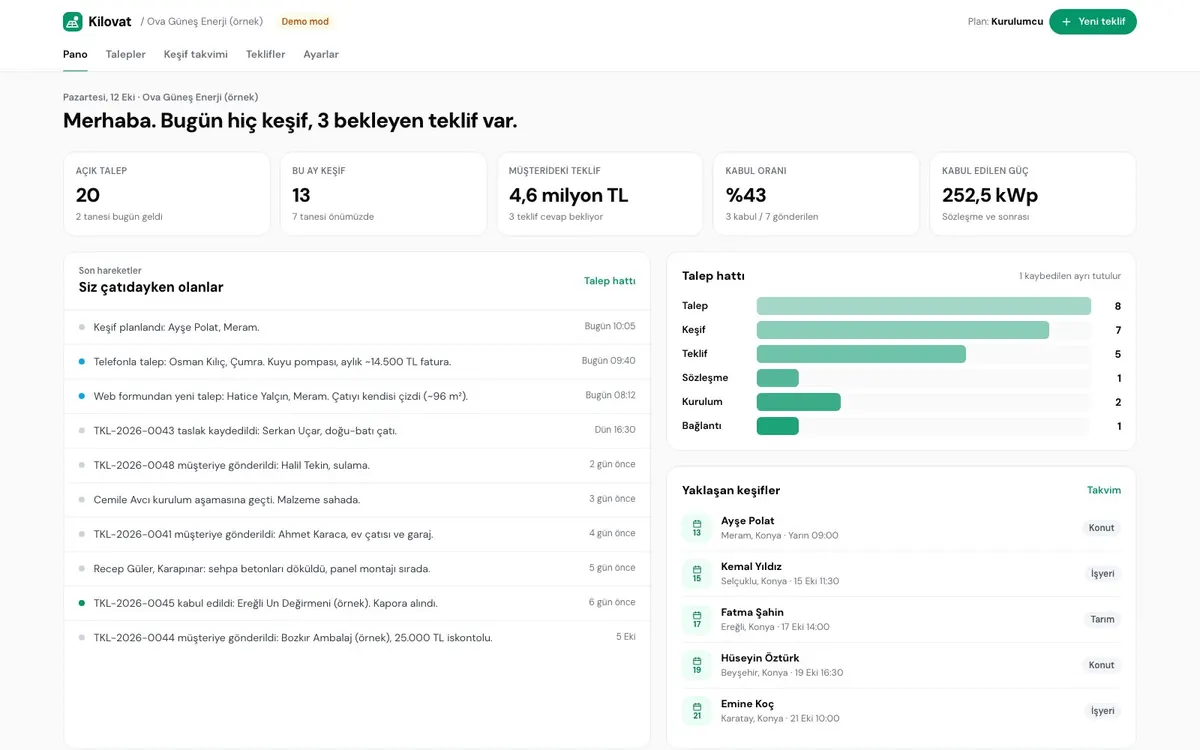Viewport: 1200px width, 750px height.
Task: Click the calendar icon numbered 13 beside Ayşe Polat
Action: (697, 528)
